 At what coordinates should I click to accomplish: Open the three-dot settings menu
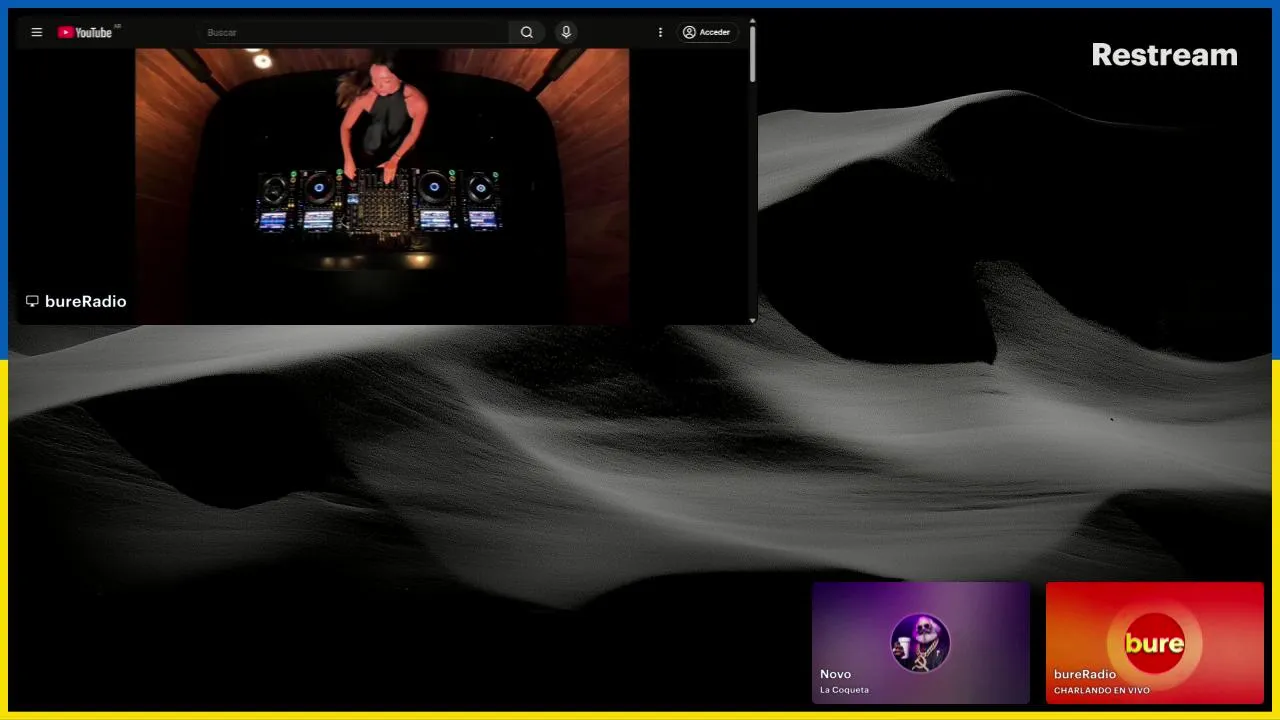point(660,32)
